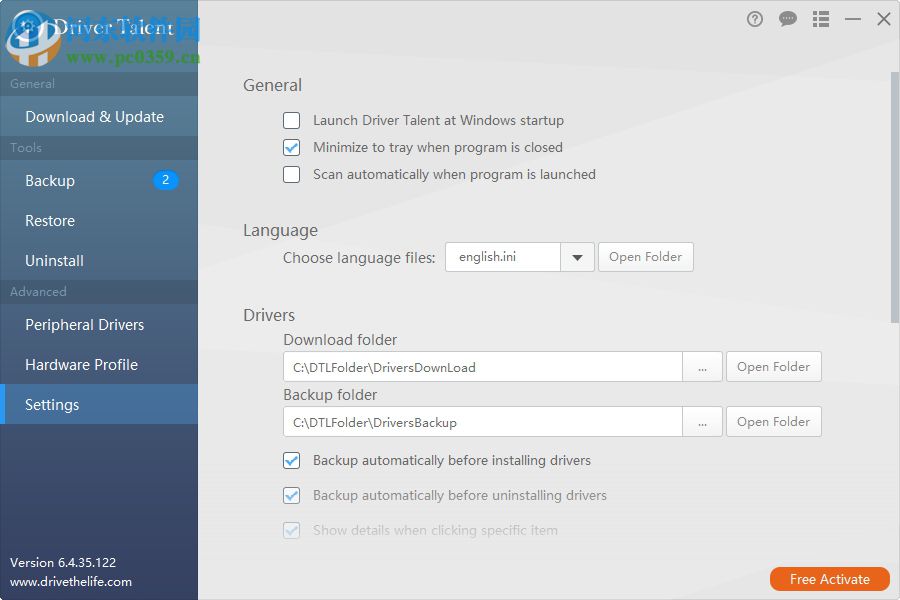This screenshot has width=900, height=600.
Task: Open the help question mark icon
Action: pyautogui.click(x=755, y=20)
